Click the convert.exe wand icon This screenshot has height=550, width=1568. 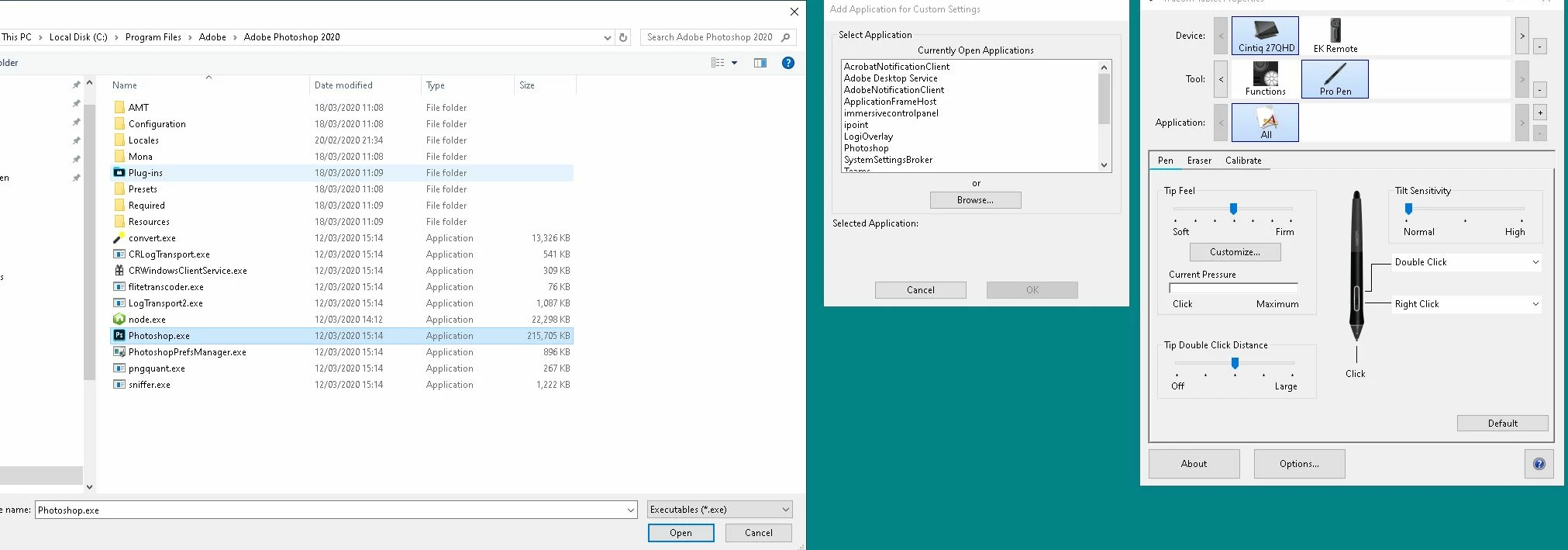pyautogui.click(x=119, y=237)
